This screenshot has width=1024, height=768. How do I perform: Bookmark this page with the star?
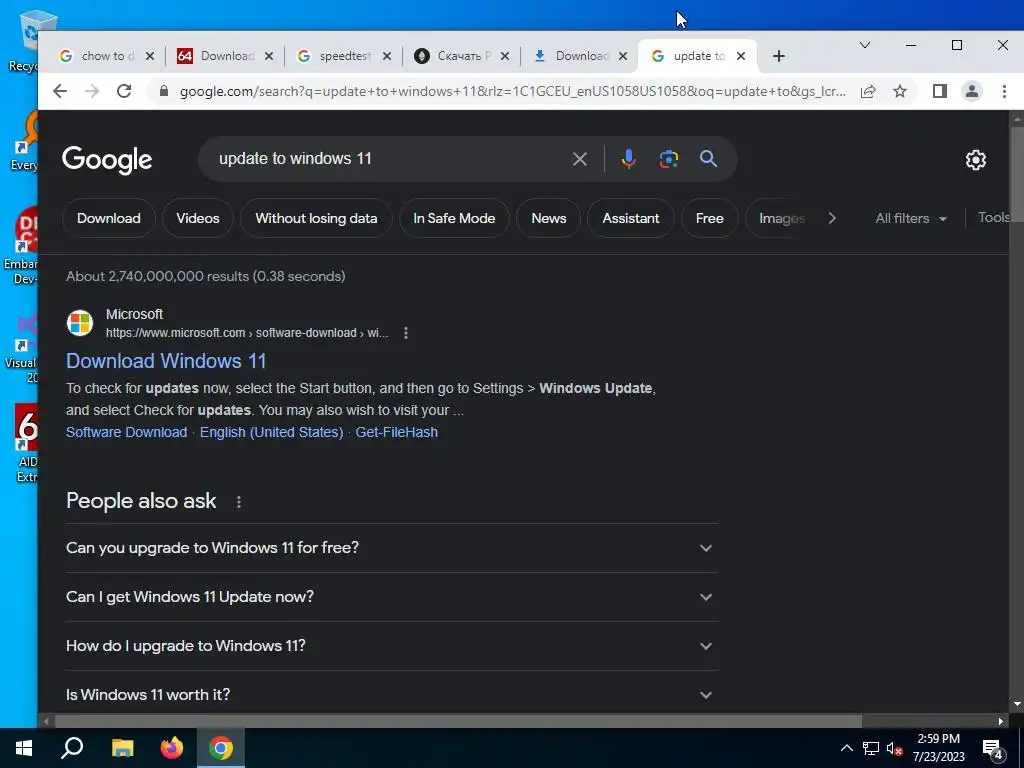click(900, 91)
